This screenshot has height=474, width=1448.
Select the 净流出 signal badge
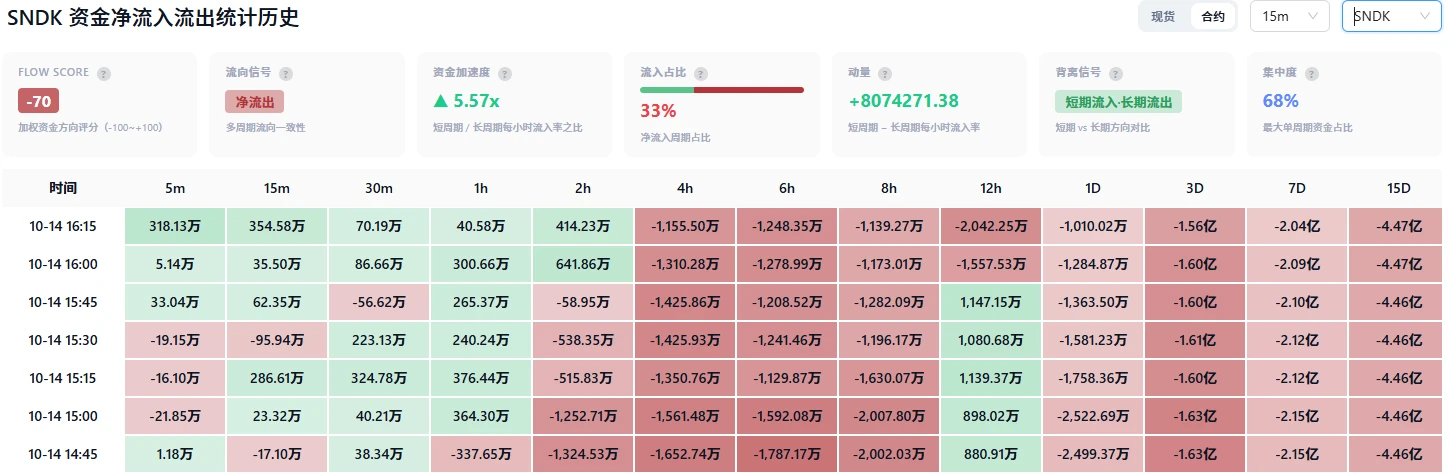pos(255,102)
